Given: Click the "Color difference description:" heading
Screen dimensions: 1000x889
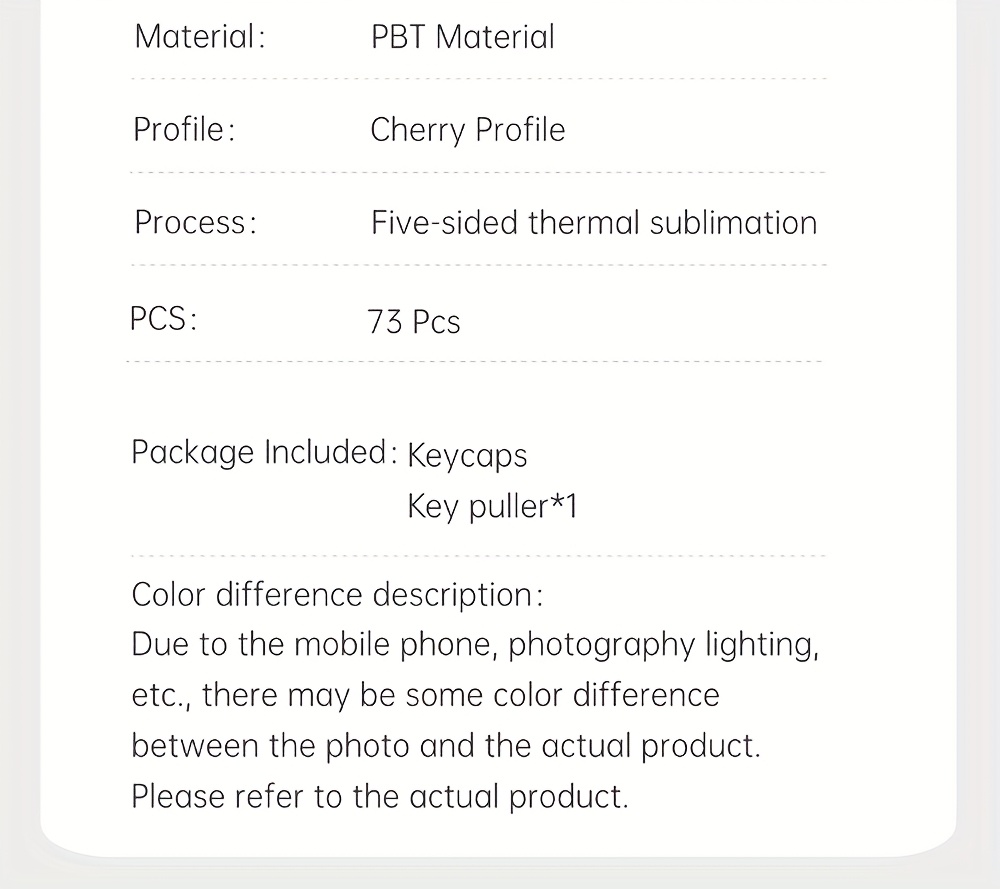Looking at the screenshot, I should (x=337, y=594).
